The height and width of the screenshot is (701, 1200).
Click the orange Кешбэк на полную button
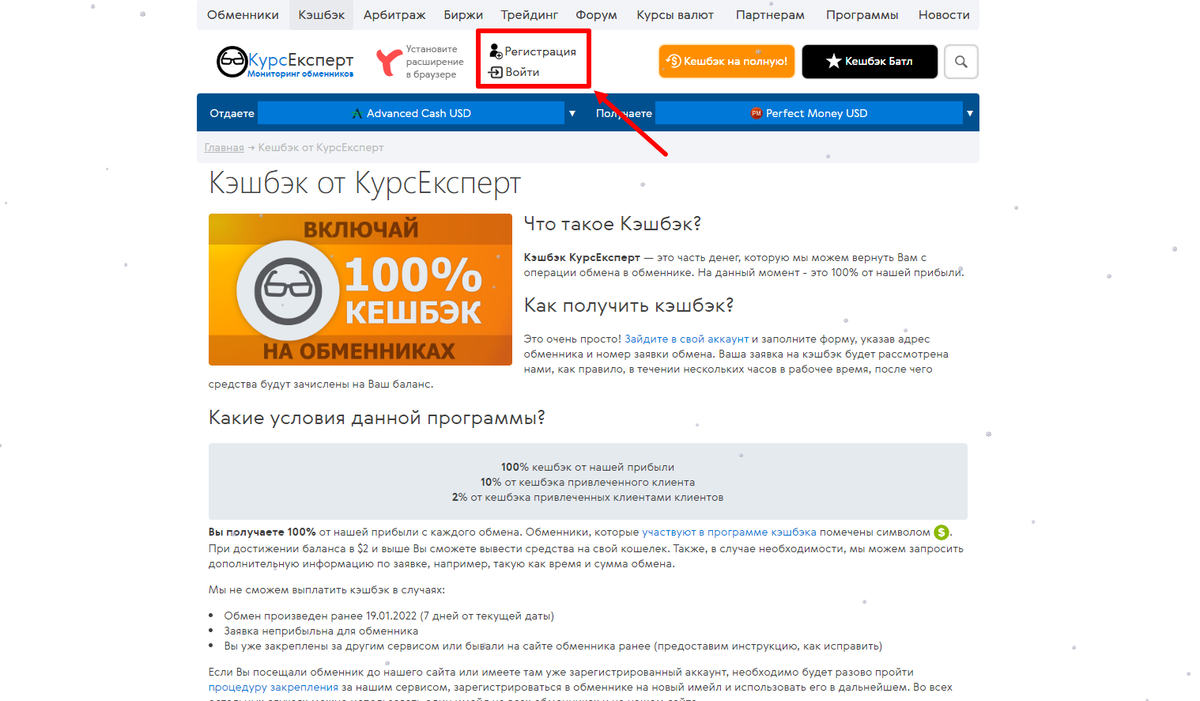click(727, 62)
